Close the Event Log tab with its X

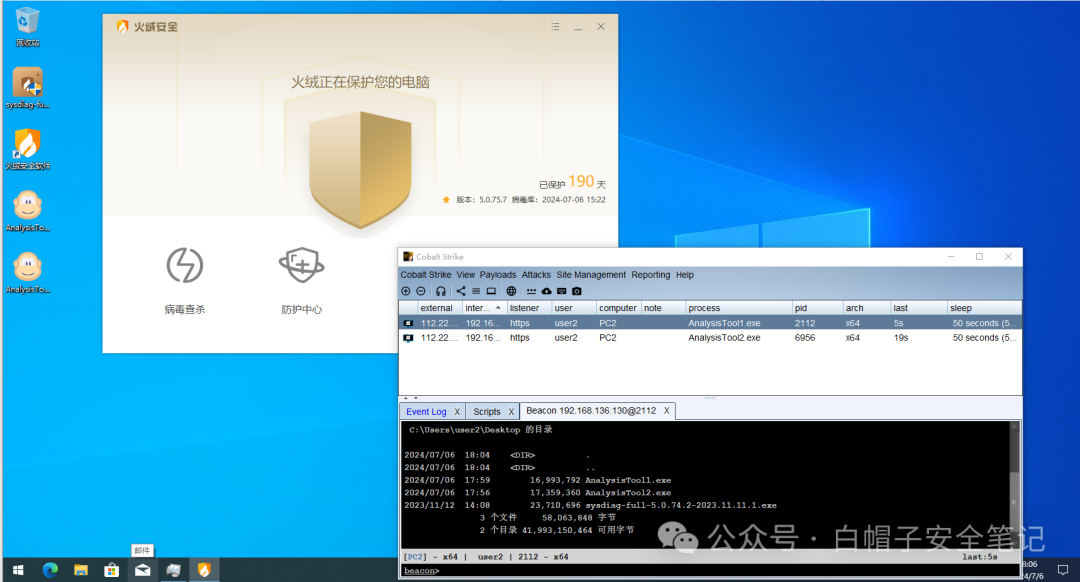tap(457, 412)
